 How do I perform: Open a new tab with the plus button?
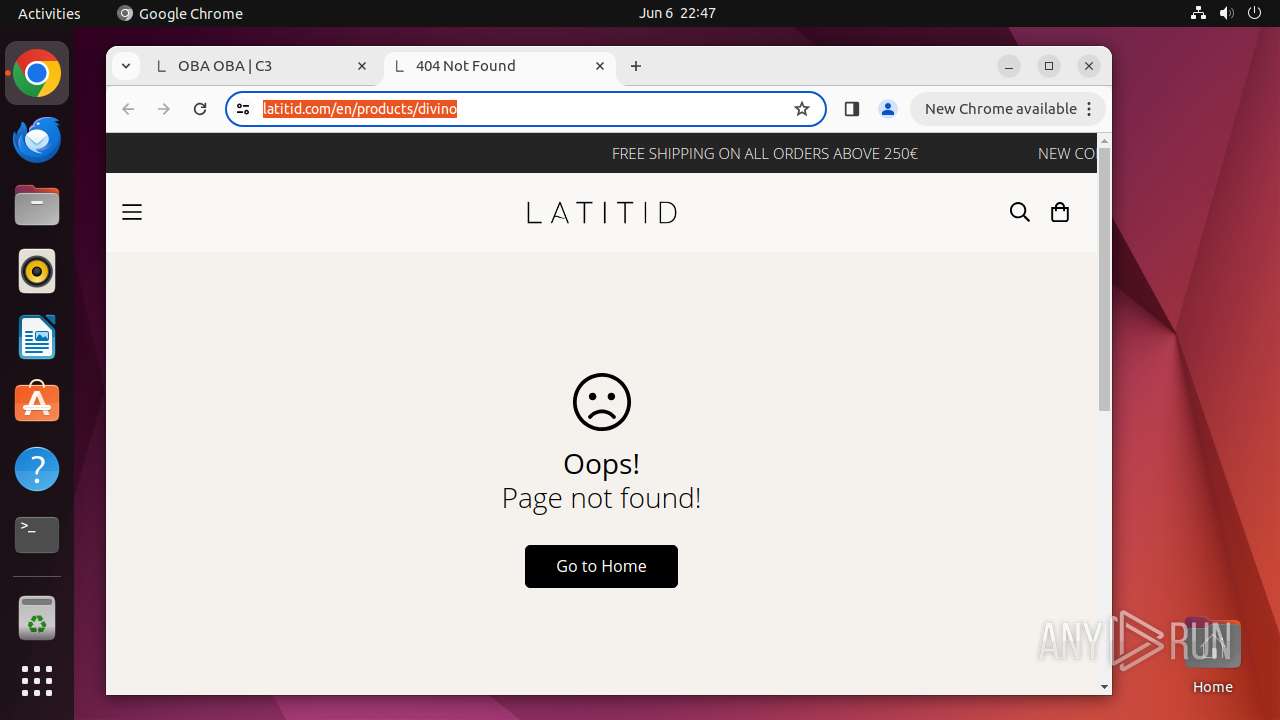pyautogui.click(x=636, y=66)
